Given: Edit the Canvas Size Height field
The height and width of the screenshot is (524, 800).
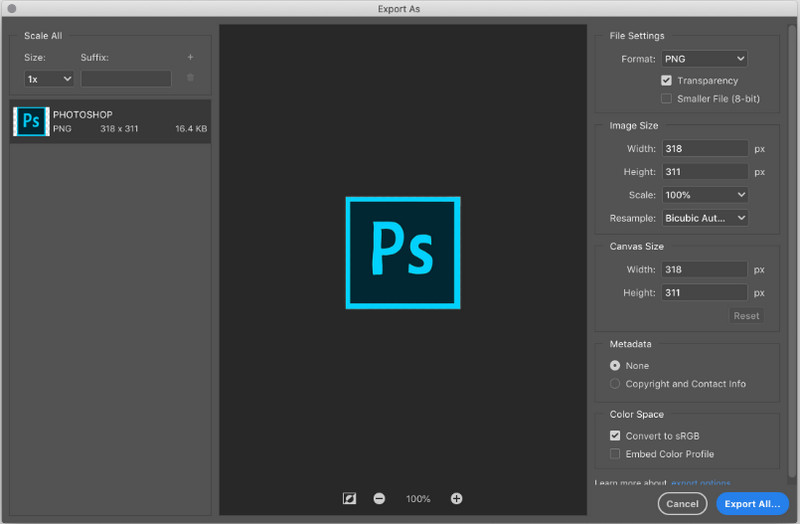Looking at the screenshot, I should tap(705, 292).
